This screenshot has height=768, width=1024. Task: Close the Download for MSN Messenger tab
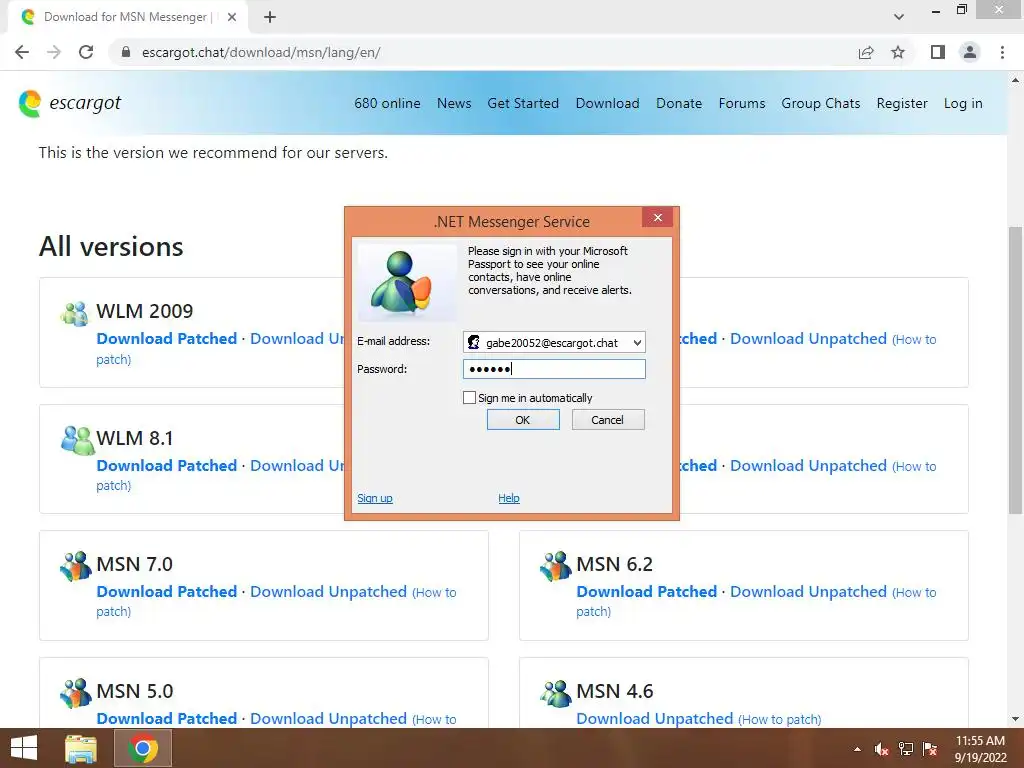pyautogui.click(x=232, y=17)
